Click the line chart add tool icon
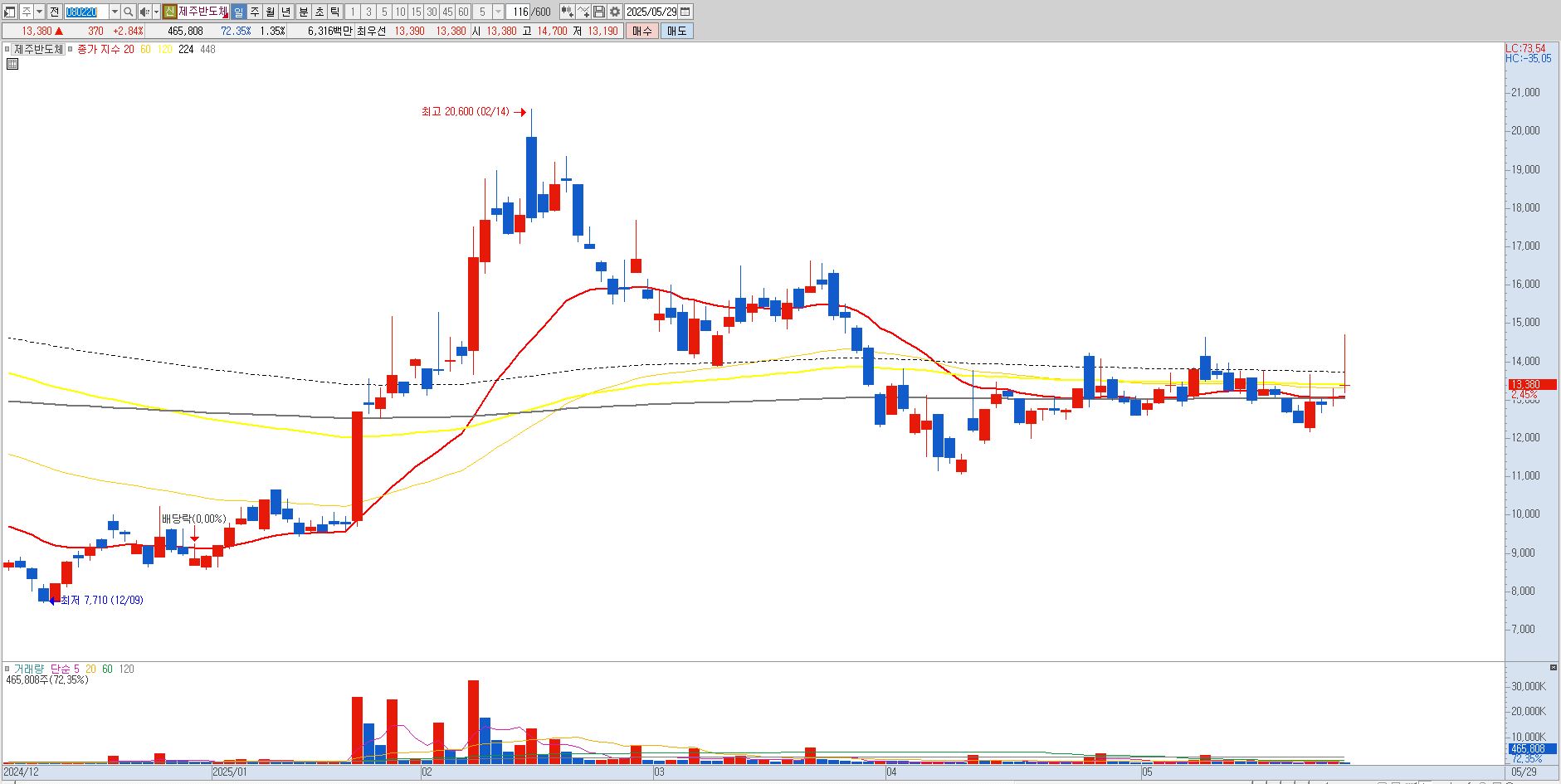Screen dimensions: 1561x784 (x=583, y=12)
